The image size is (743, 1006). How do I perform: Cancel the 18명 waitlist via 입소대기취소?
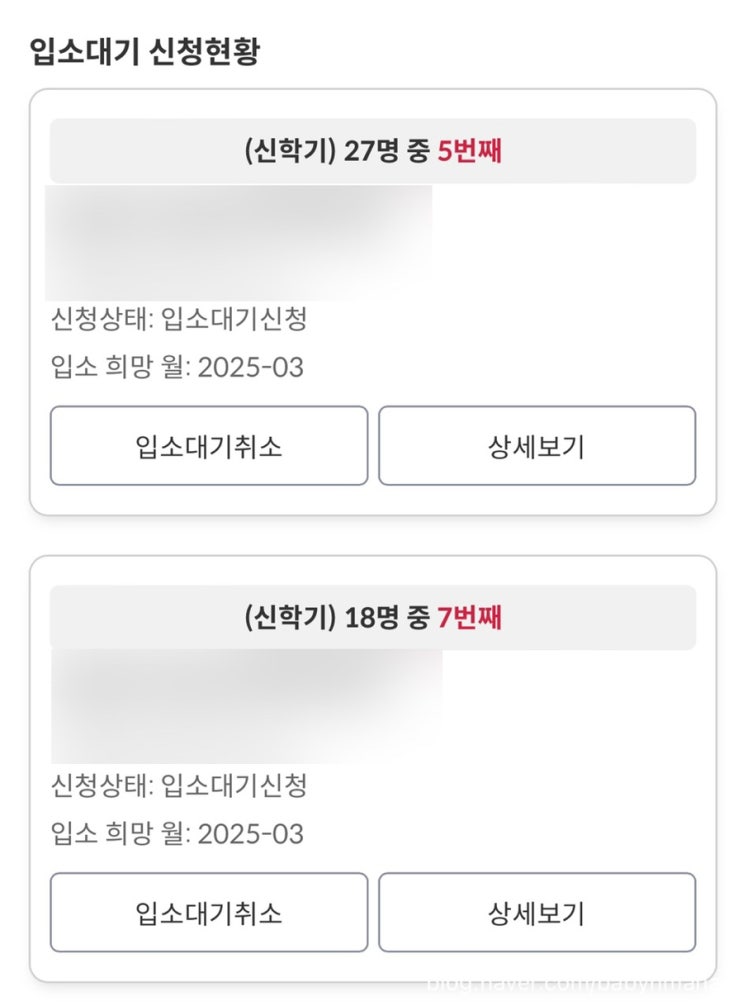click(209, 912)
